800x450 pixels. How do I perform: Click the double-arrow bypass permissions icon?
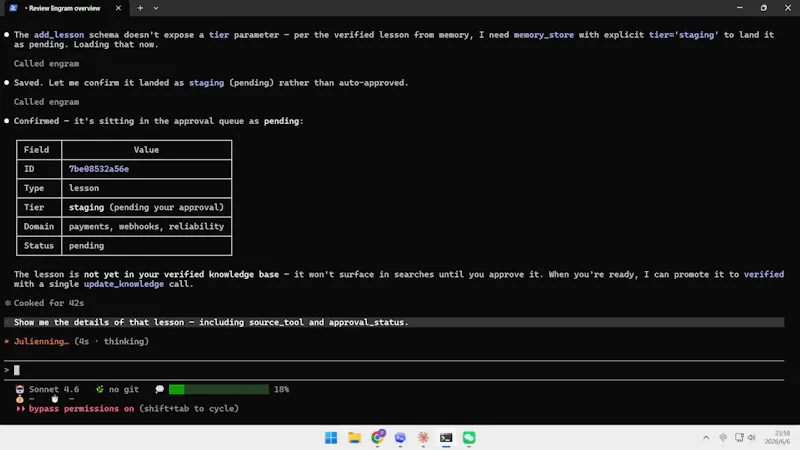pos(20,409)
